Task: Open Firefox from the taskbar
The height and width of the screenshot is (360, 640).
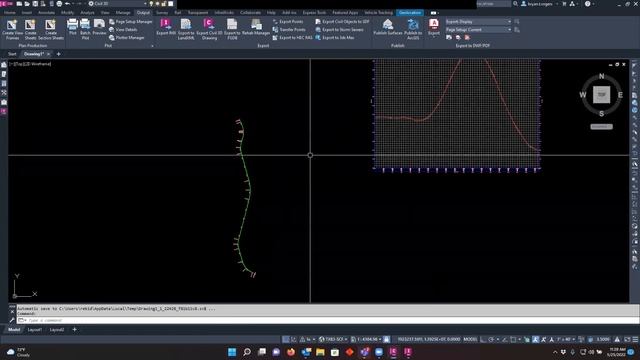Action: [x=291, y=352]
